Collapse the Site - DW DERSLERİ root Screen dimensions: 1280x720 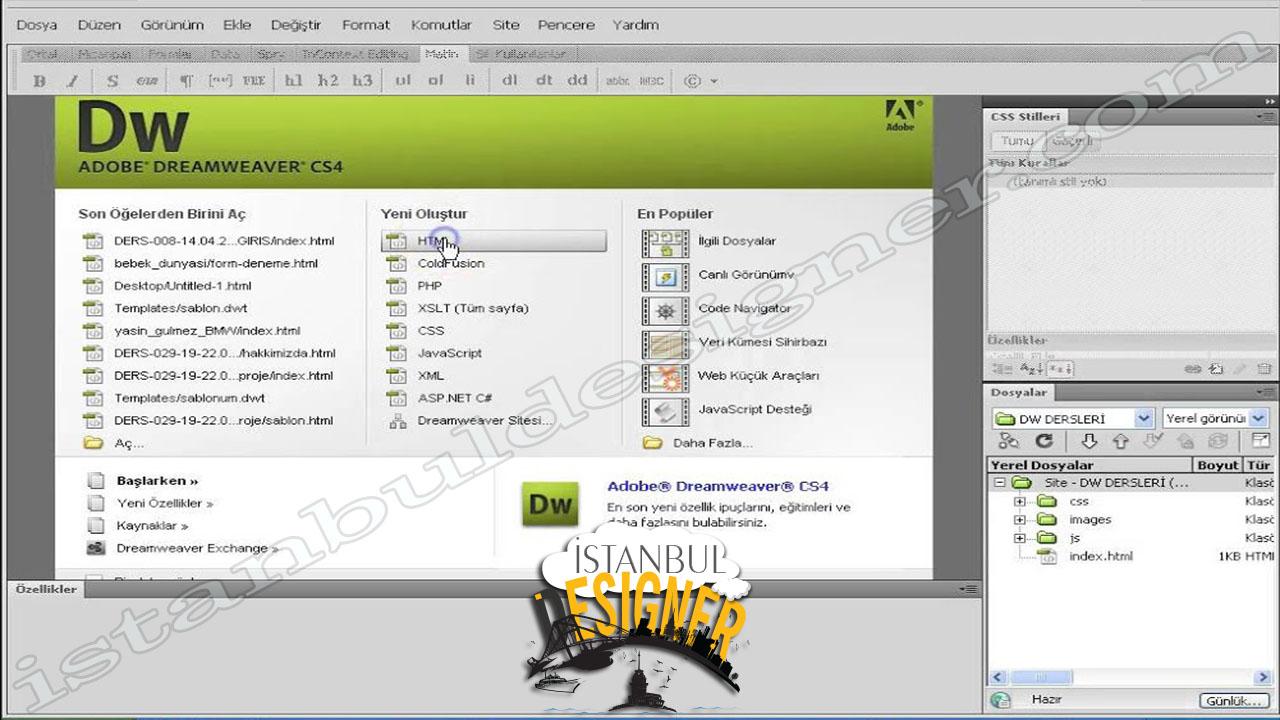coord(999,483)
